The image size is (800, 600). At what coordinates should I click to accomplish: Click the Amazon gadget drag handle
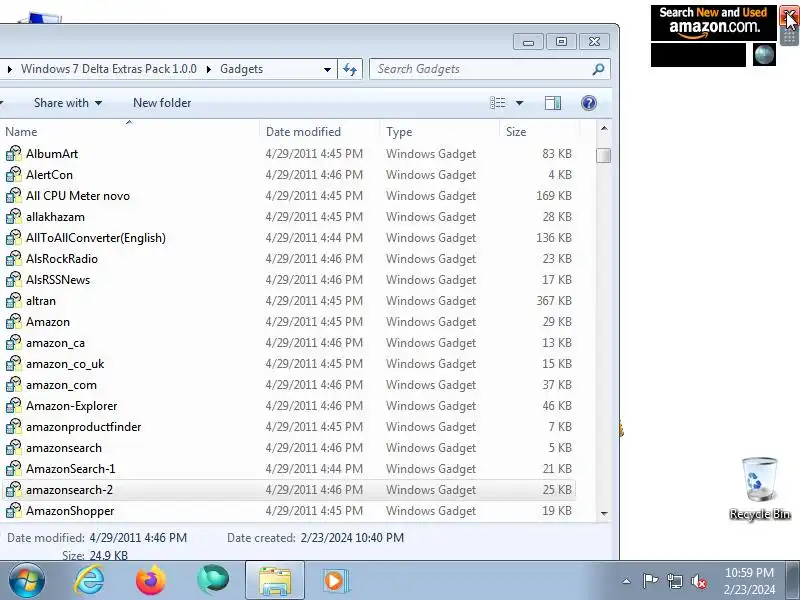[x=789, y=37]
